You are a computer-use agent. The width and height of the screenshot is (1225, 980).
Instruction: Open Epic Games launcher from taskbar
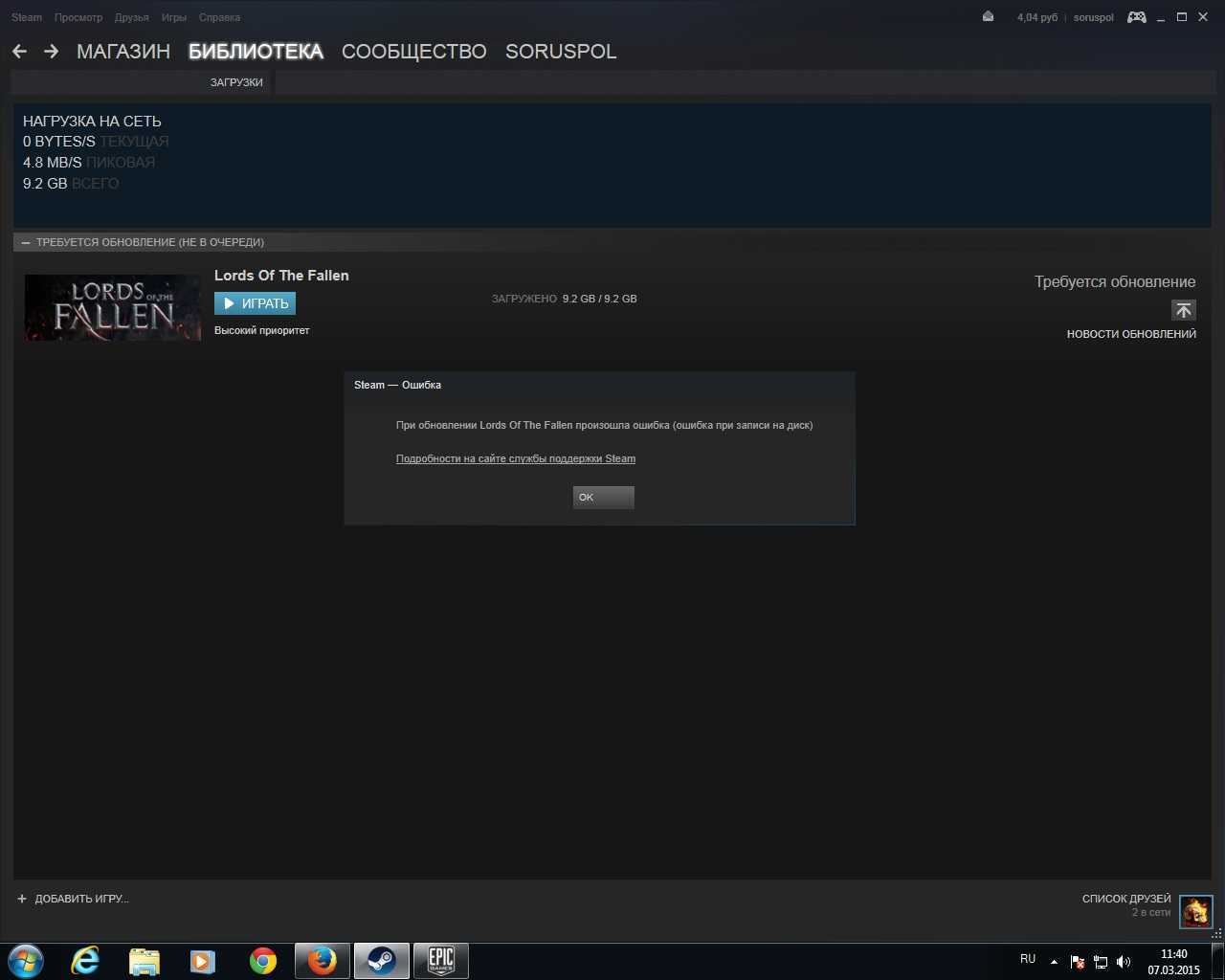coord(440,961)
